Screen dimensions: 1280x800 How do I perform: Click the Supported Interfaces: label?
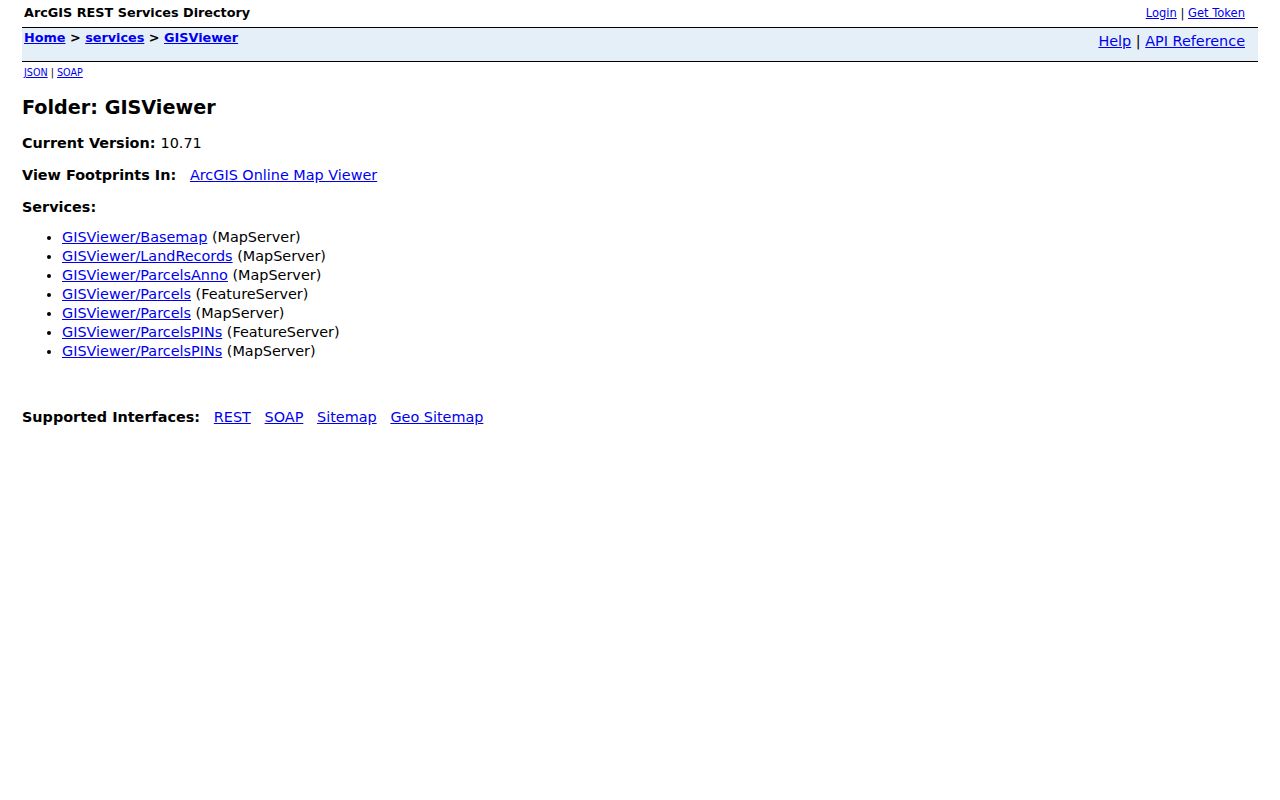pyautogui.click(x=111, y=417)
